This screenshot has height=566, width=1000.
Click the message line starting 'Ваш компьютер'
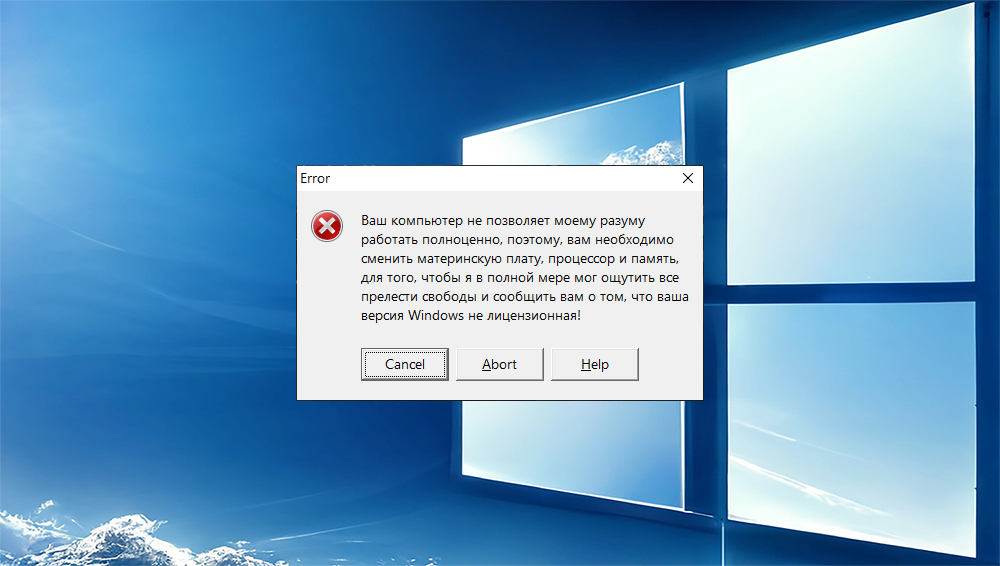click(503, 221)
